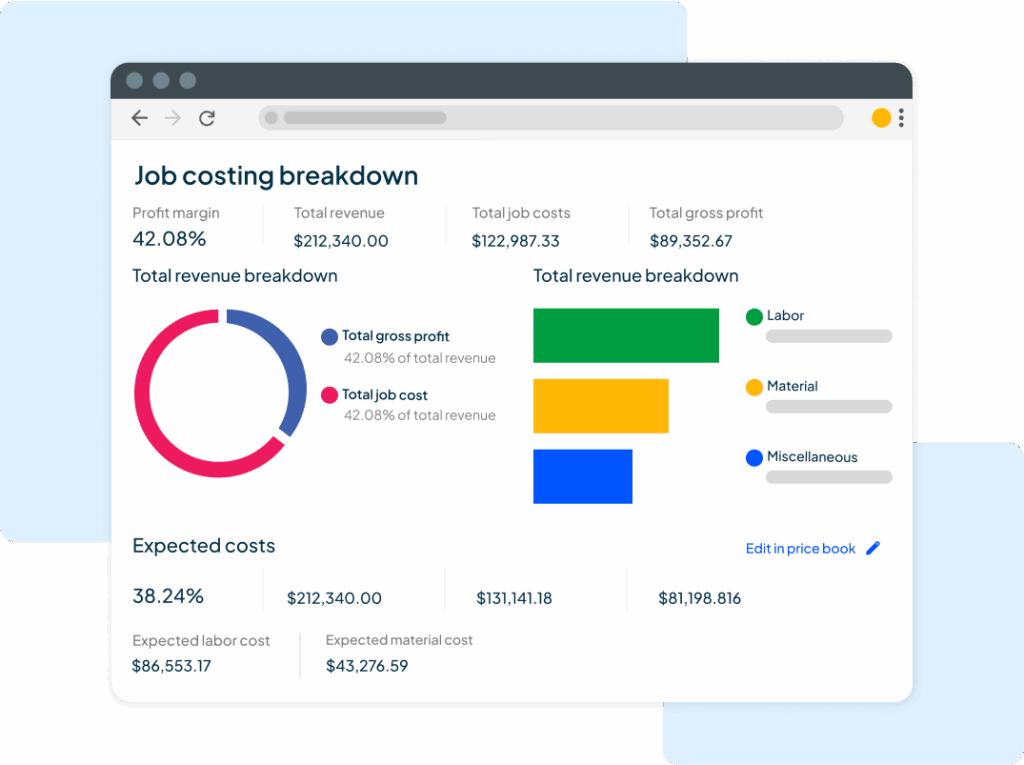Expand the Total revenue breakdown donut section
The height and width of the screenshot is (765, 1024).
235,275
